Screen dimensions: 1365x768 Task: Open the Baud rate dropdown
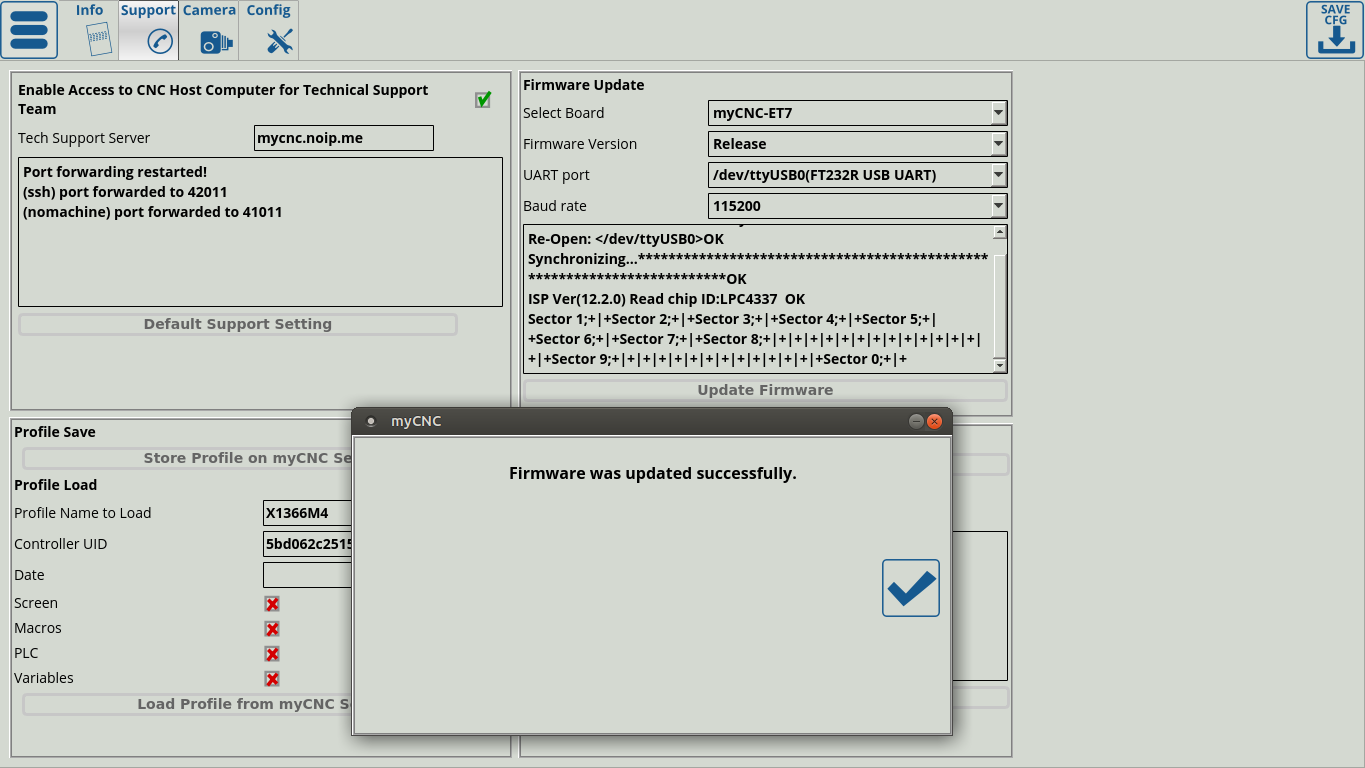tap(998, 206)
